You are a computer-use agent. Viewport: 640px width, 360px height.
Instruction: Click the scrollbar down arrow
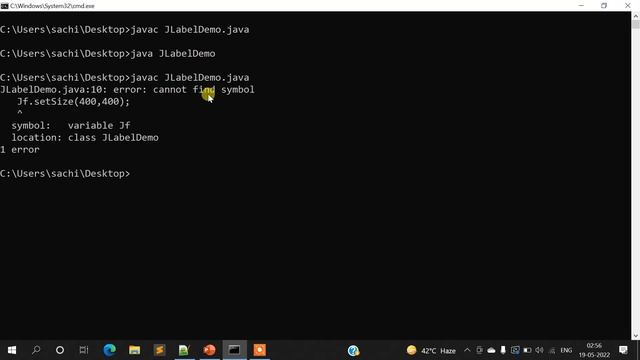[x=636, y=336]
